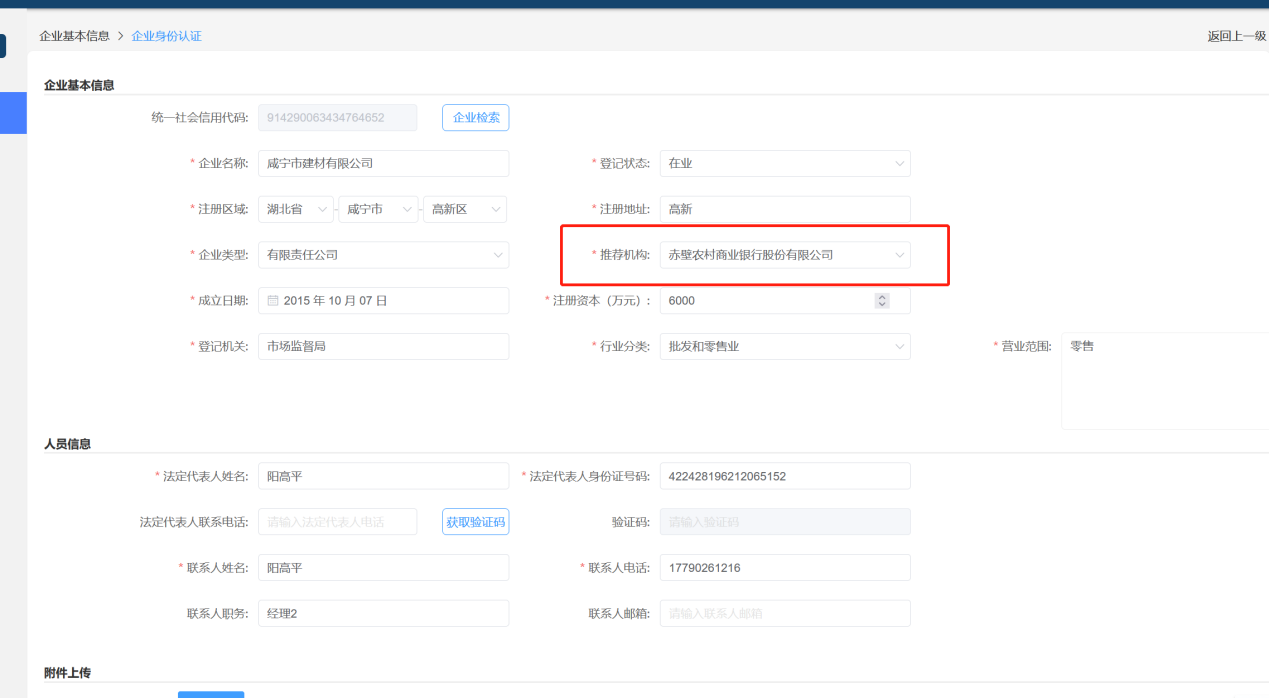Click the 联系人姓名 input field
This screenshot has height=698, width=1269.
(x=383, y=567)
